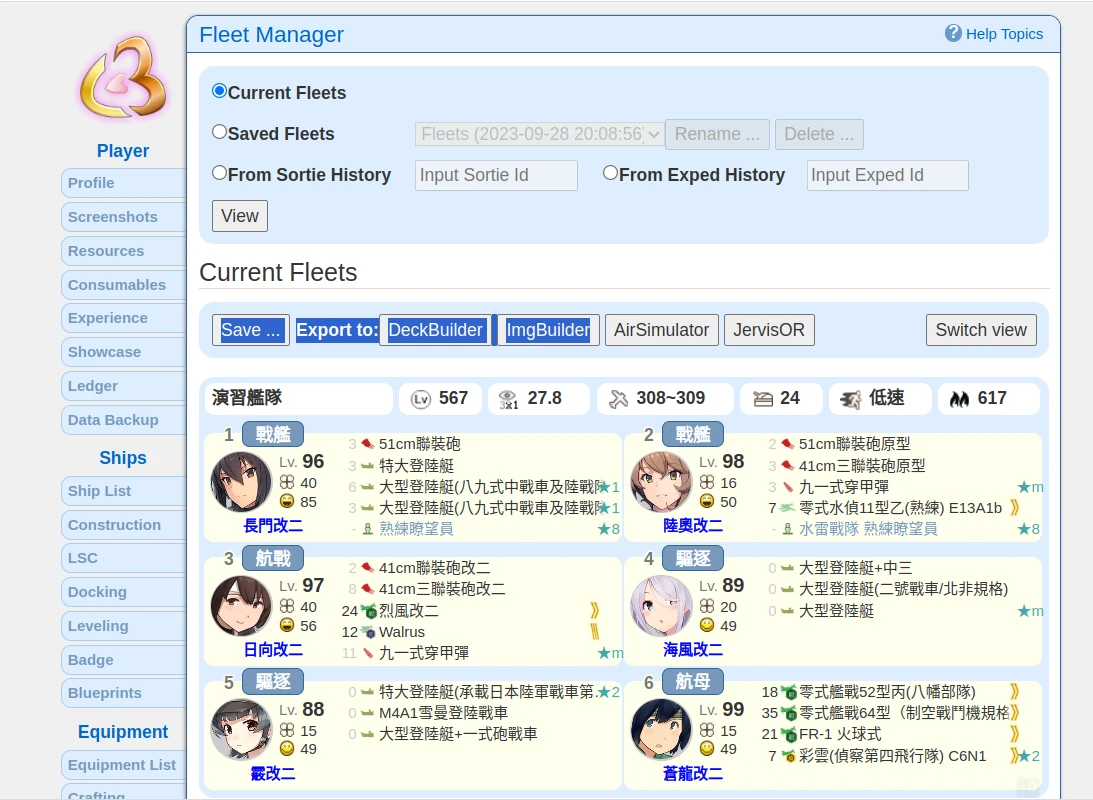The image size is (1093, 800).
Task: Export fleet to ImgBuilder
Action: (x=548, y=330)
